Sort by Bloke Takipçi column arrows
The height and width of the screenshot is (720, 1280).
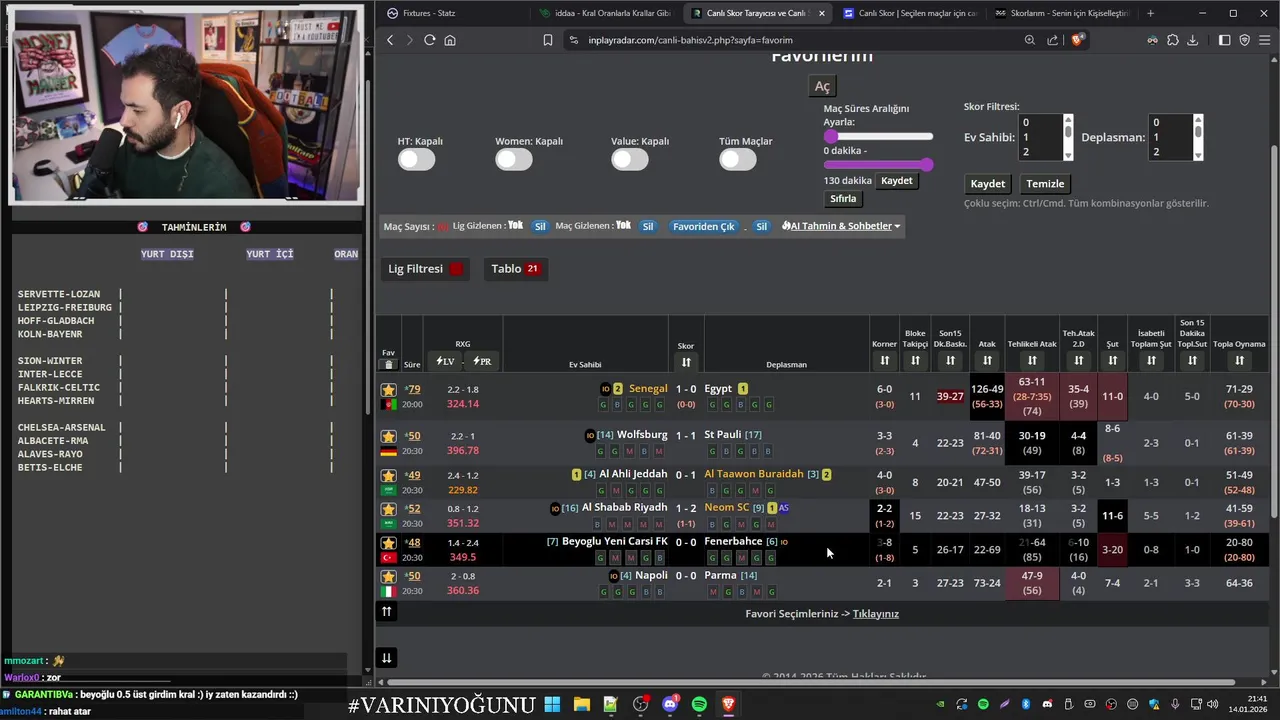(915, 361)
